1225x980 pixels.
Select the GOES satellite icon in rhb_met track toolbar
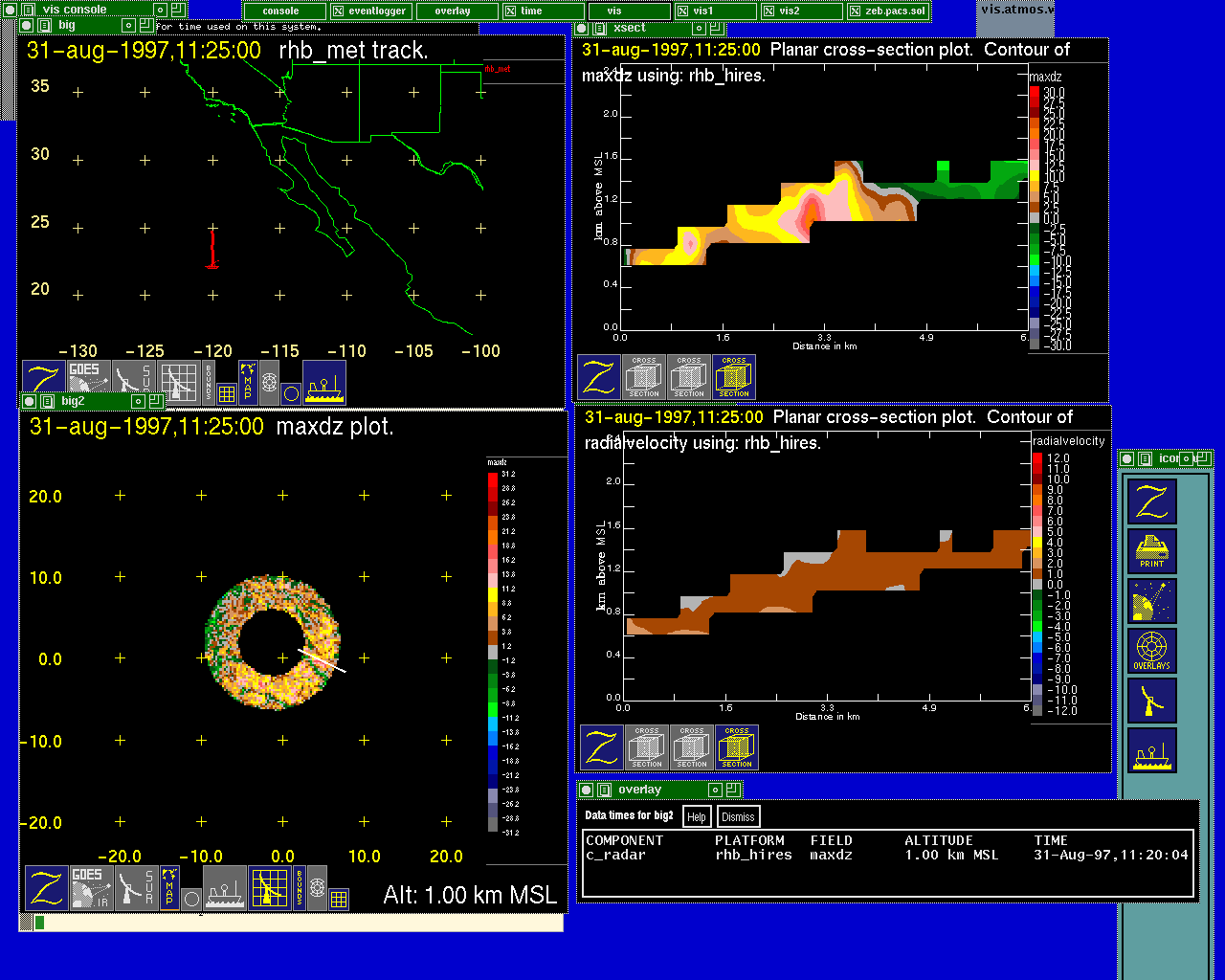click(x=89, y=381)
